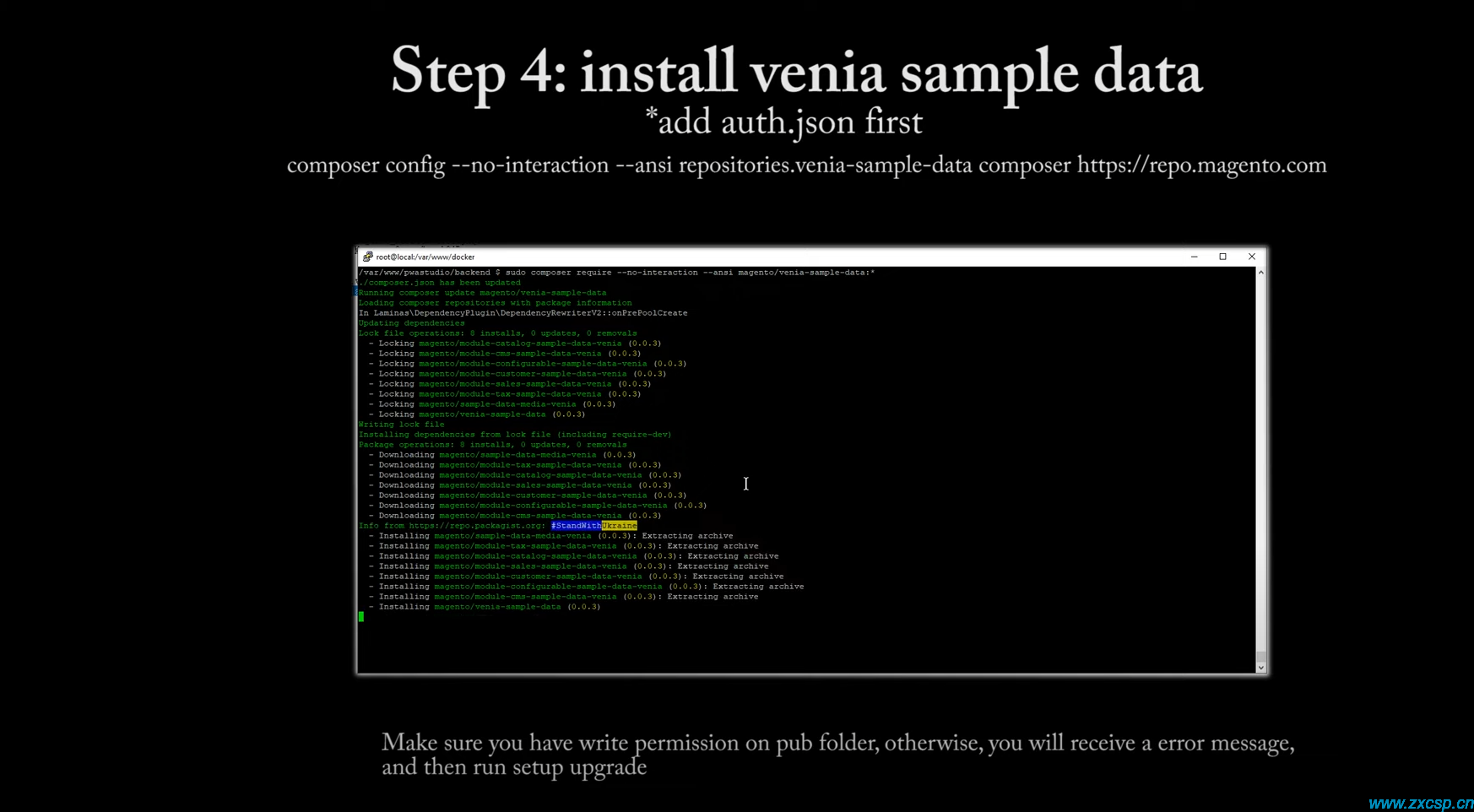Viewport: 1474px width, 812px height.
Task: Click the Locking module-configurable-sample-data-venia line
Action: pos(528,364)
